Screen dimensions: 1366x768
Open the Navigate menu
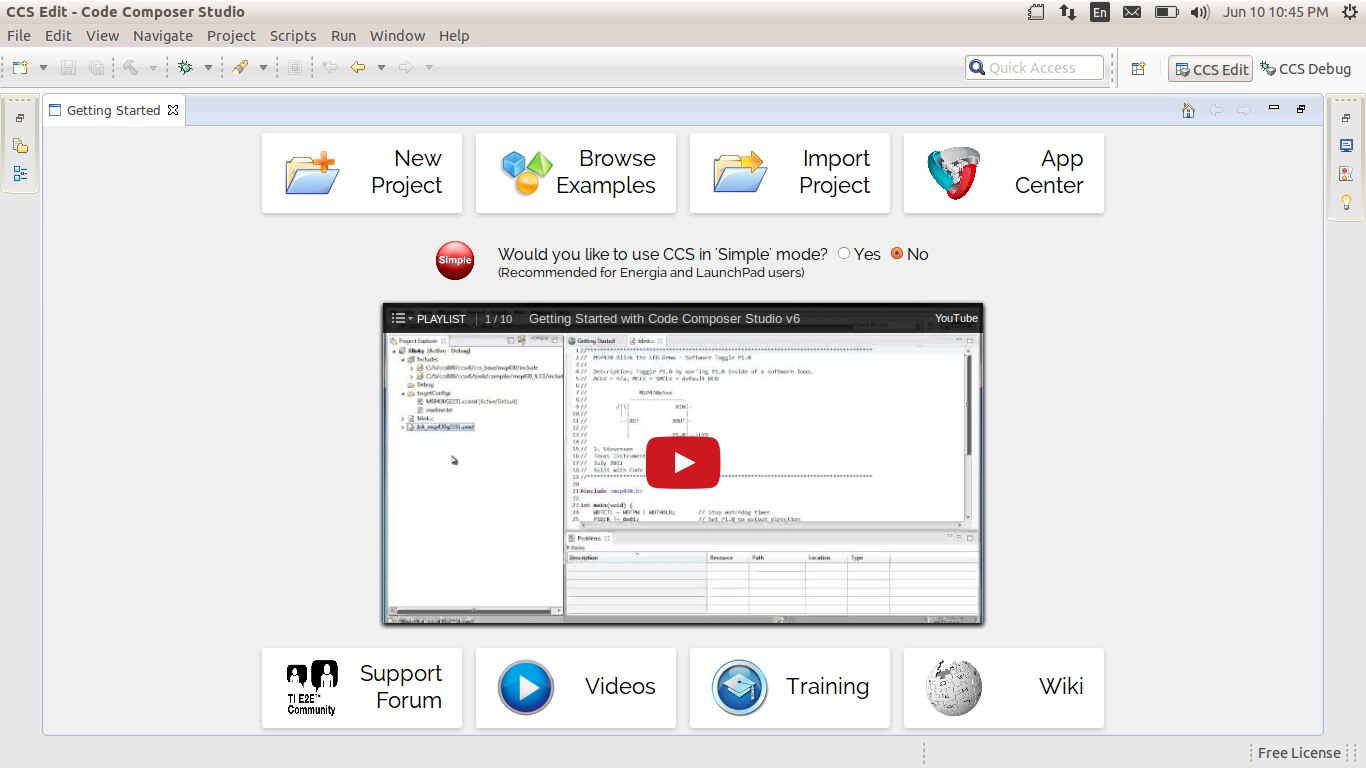pyautogui.click(x=163, y=36)
